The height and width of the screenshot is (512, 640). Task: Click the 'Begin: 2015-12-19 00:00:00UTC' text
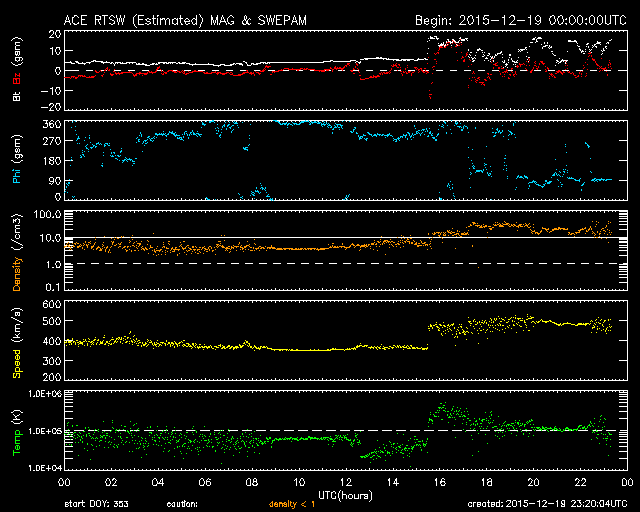tap(521, 20)
